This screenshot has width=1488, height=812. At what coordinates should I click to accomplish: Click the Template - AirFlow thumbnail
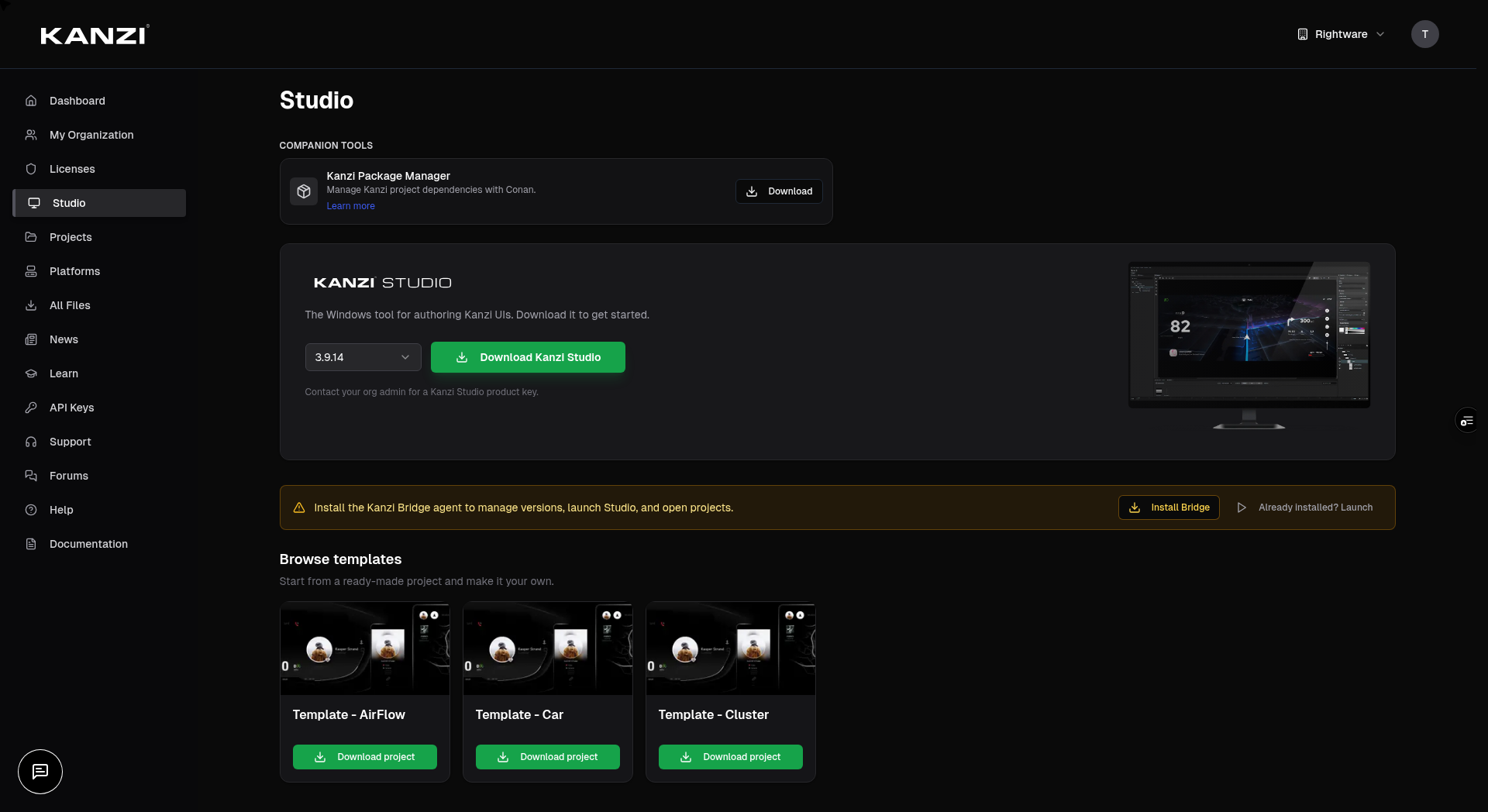click(365, 649)
